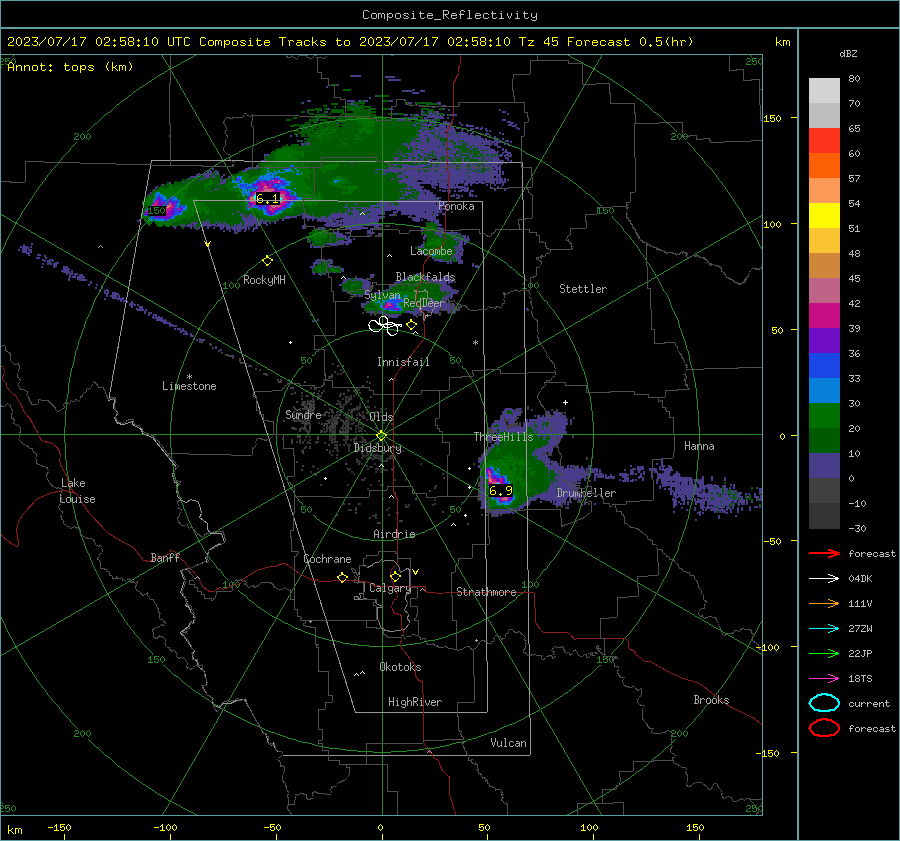Click the white 04DK arrow legend icon
Screen dimensions: 900x841
(824, 579)
